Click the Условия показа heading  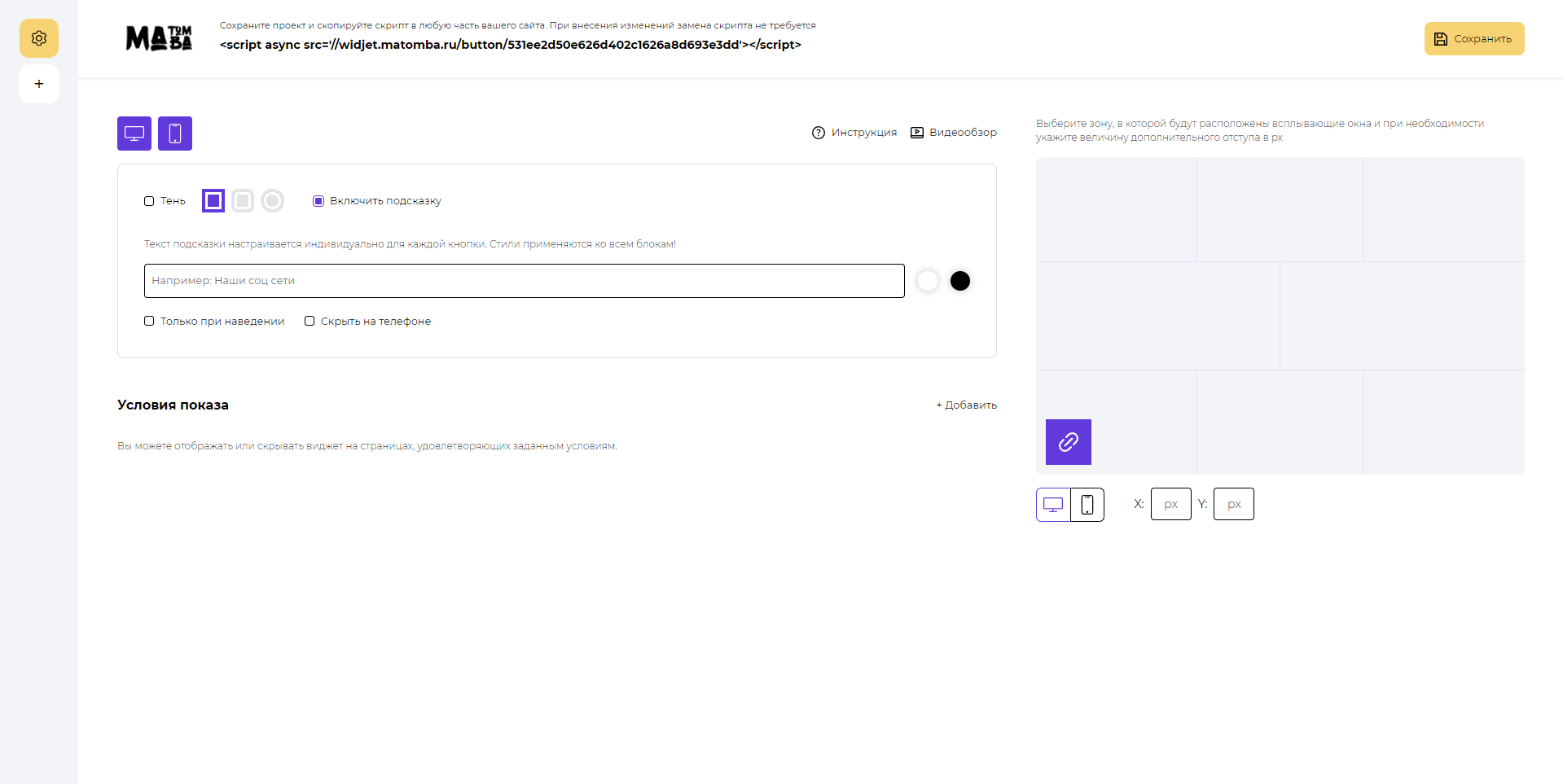tap(173, 405)
